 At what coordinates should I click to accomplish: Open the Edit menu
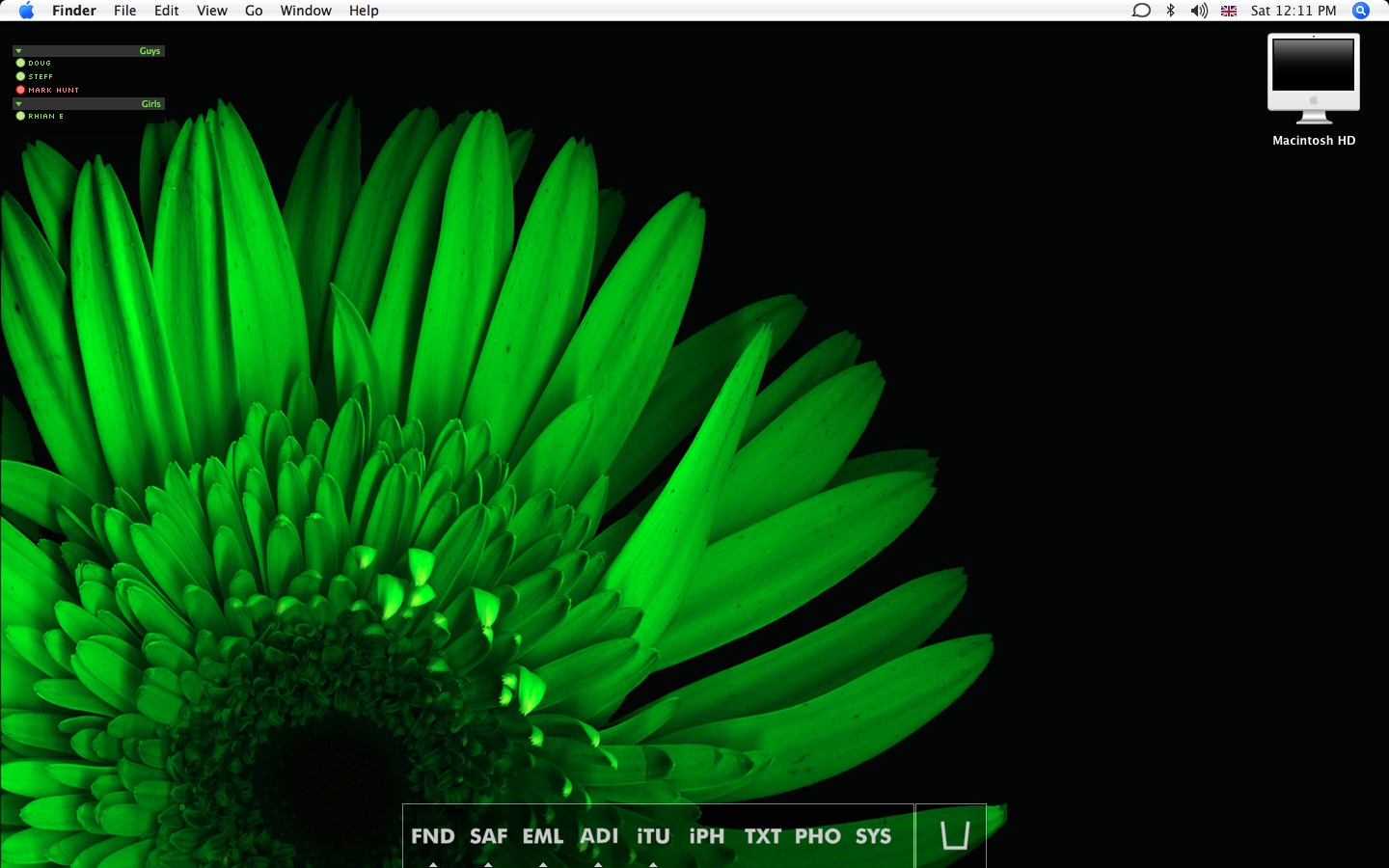167,11
